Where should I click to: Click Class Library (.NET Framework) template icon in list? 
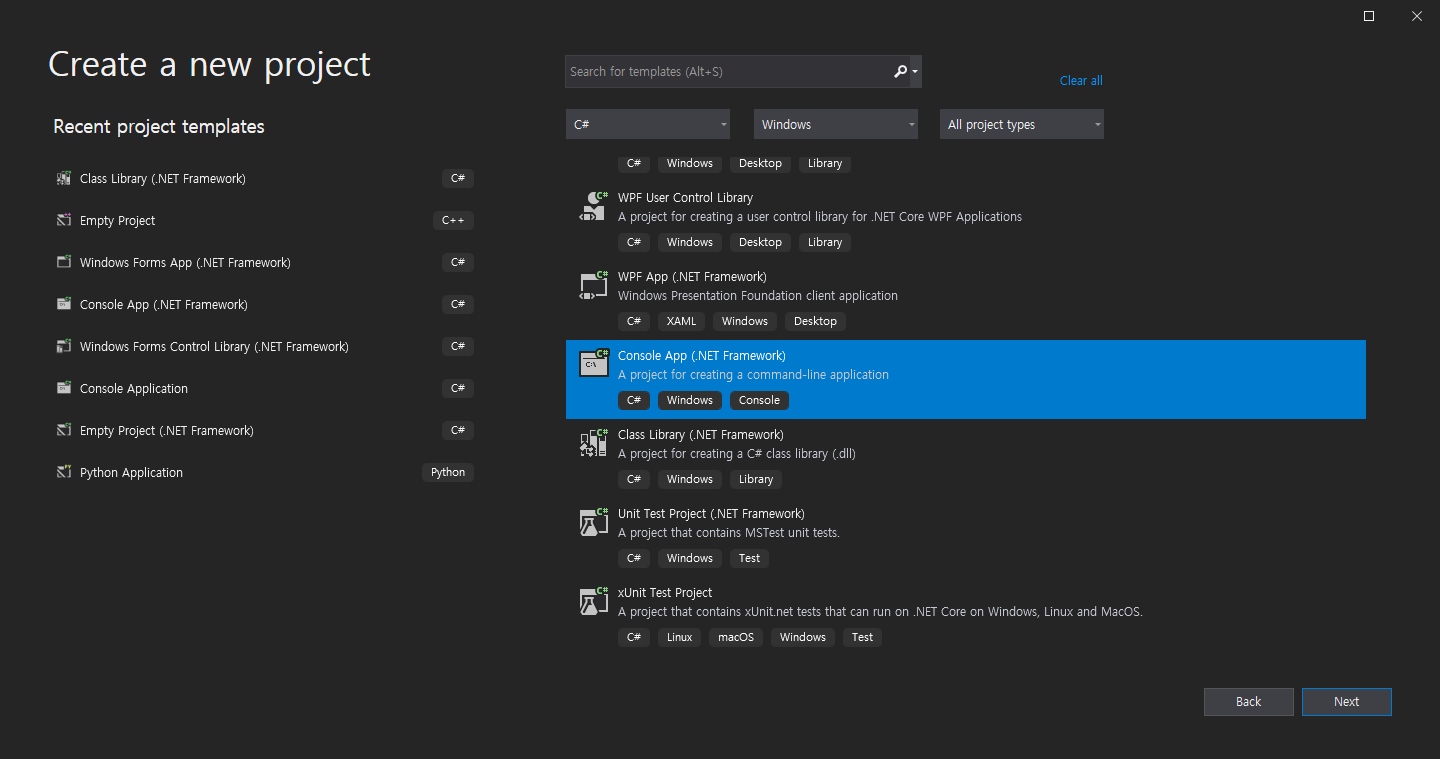click(594, 443)
